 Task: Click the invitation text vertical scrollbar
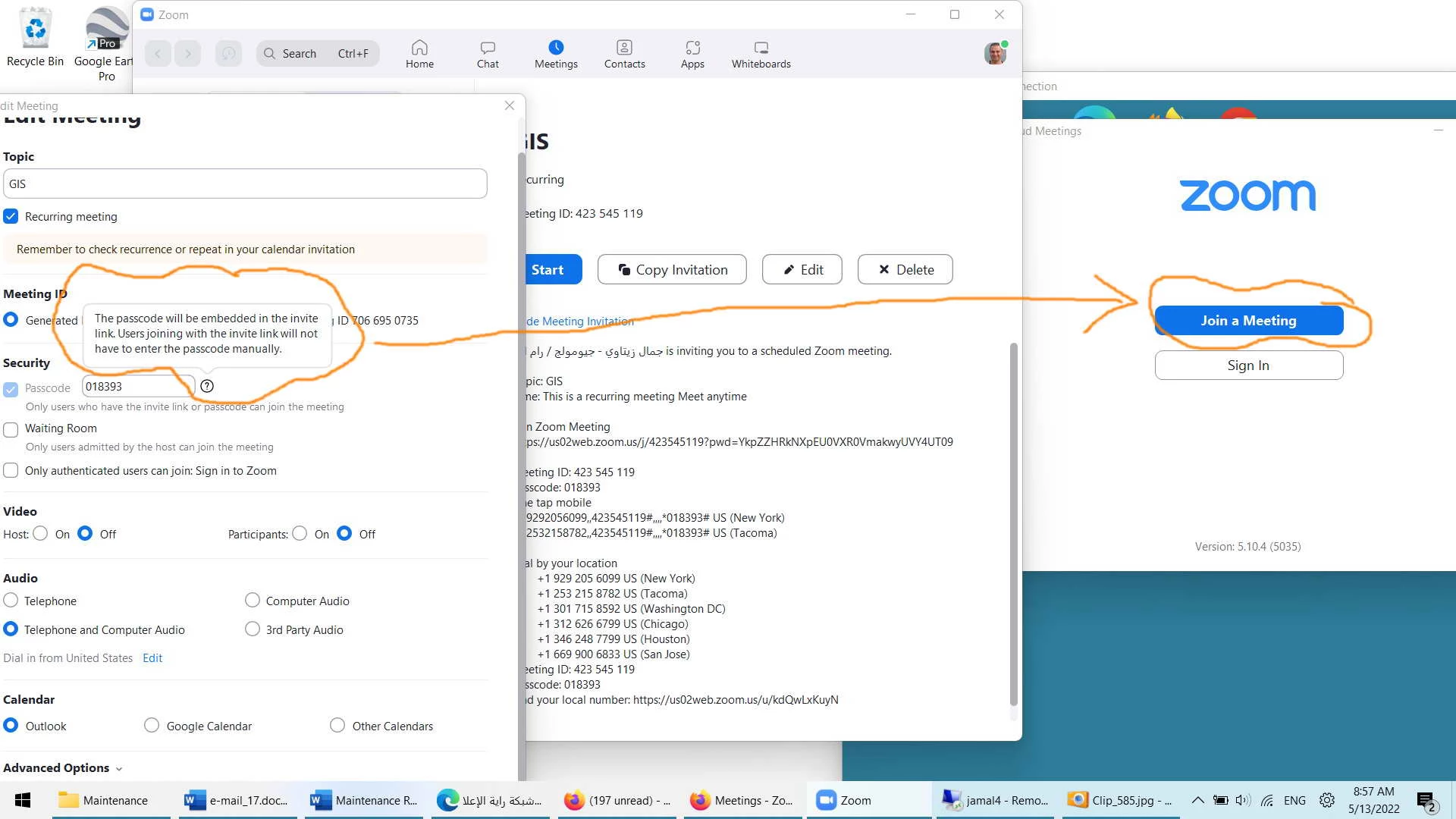tap(1014, 523)
